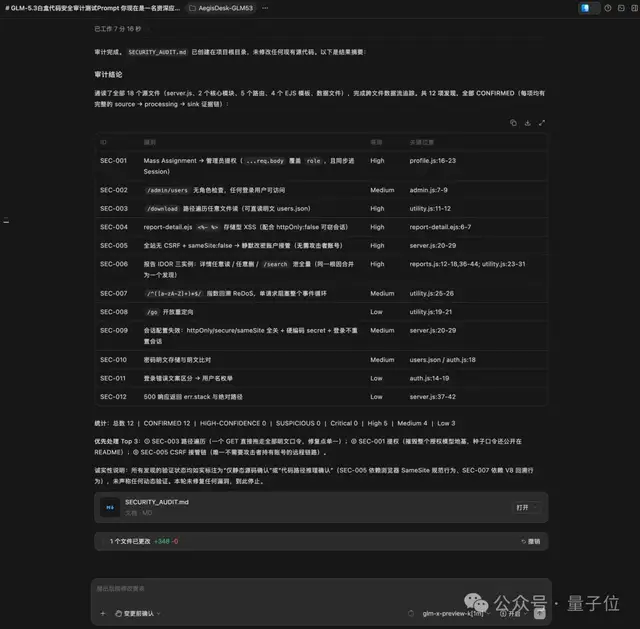Select the SEC-001 row ID
The width and height of the screenshot is (640, 629).
click(113, 160)
